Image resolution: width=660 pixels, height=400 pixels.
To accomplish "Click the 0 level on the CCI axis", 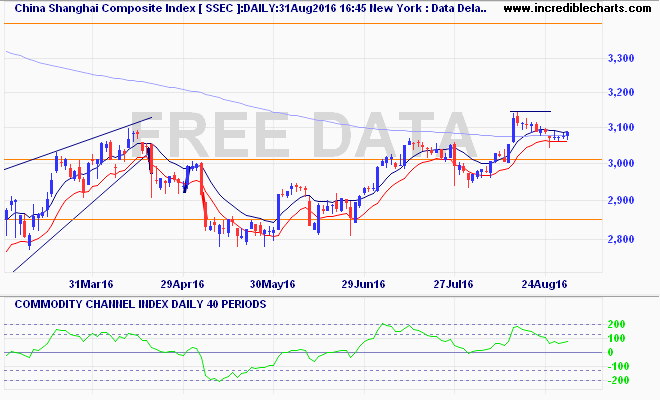I will pos(610,352).
